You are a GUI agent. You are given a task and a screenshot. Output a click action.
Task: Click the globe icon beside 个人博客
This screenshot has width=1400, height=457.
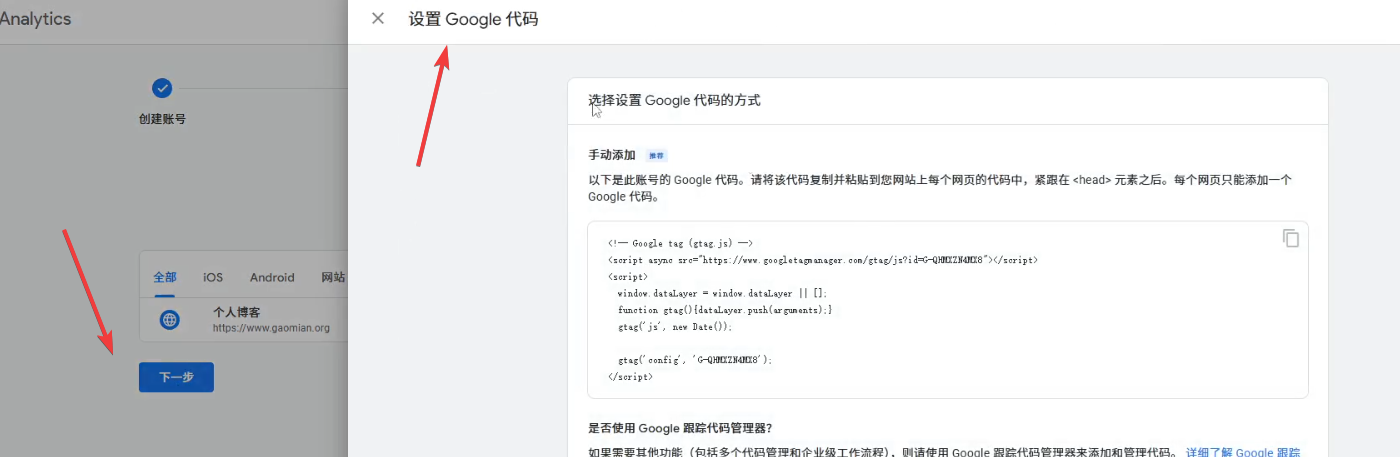[x=170, y=319]
